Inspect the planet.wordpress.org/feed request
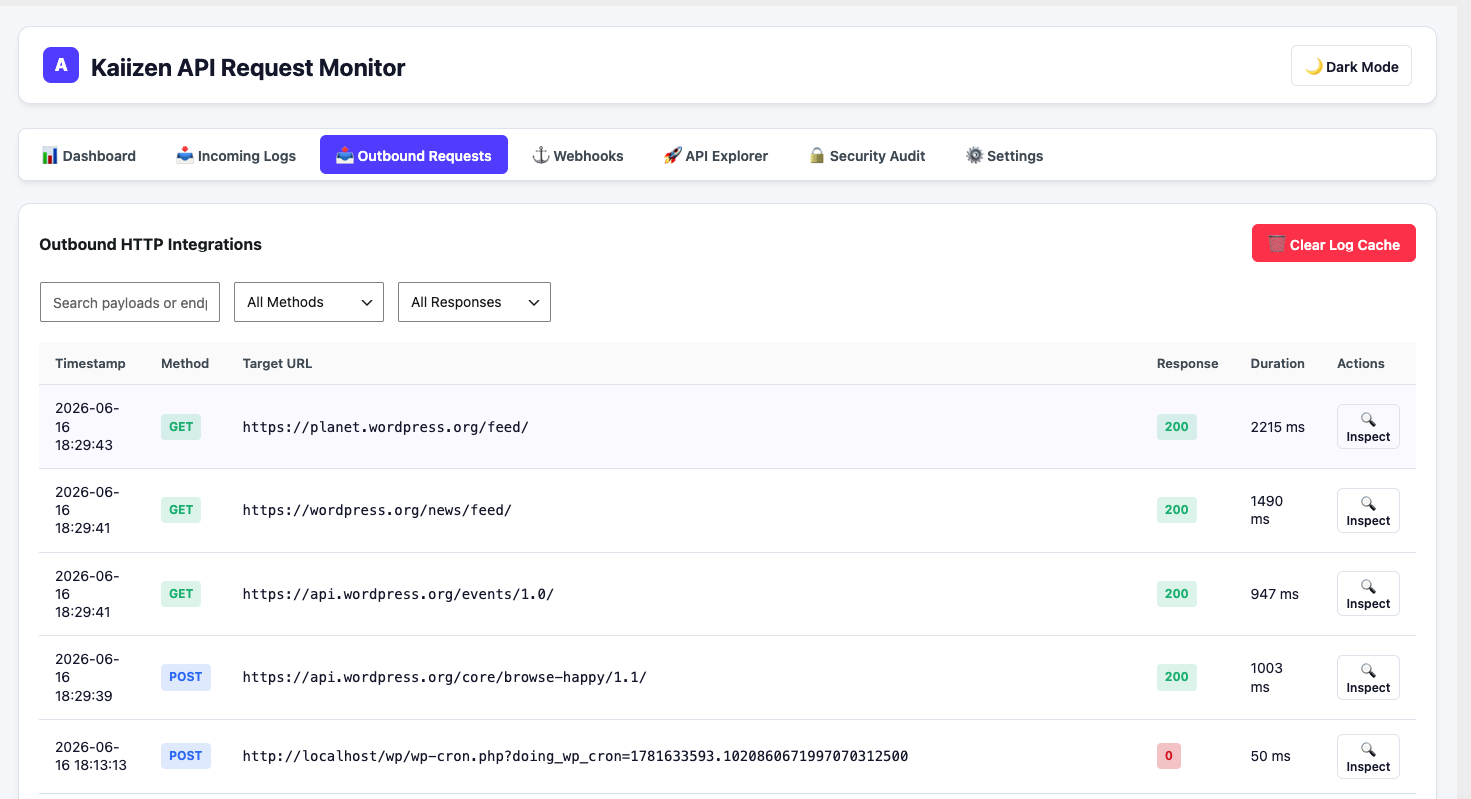 pyautogui.click(x=1368, y=426)
